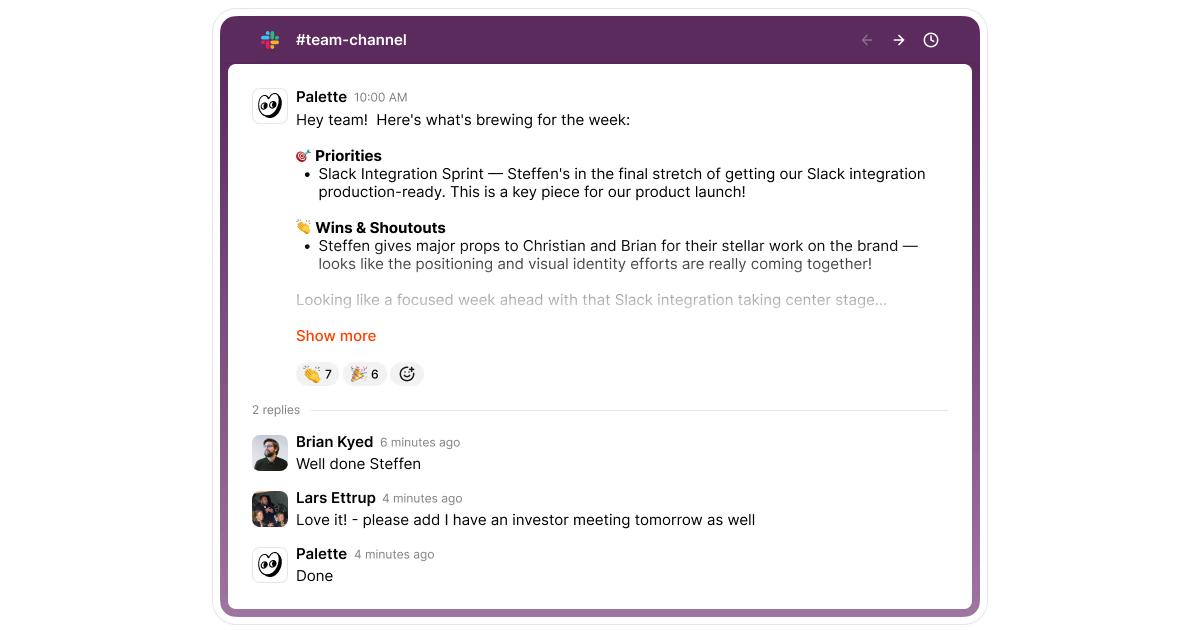
Task: Toggle the clapping hands reaction
Action: tap(317, 374)
